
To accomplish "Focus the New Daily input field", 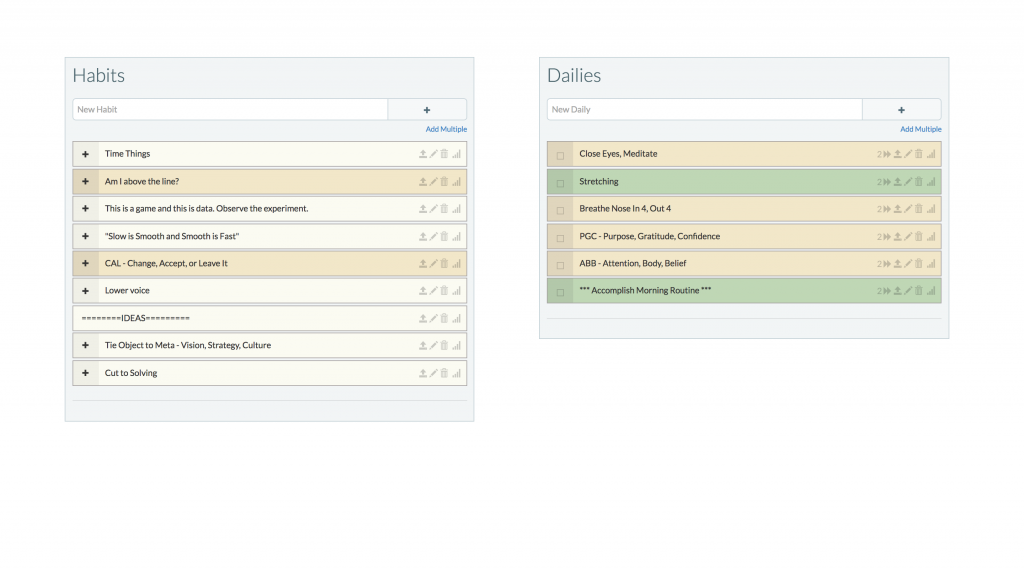I will [705, 110].
